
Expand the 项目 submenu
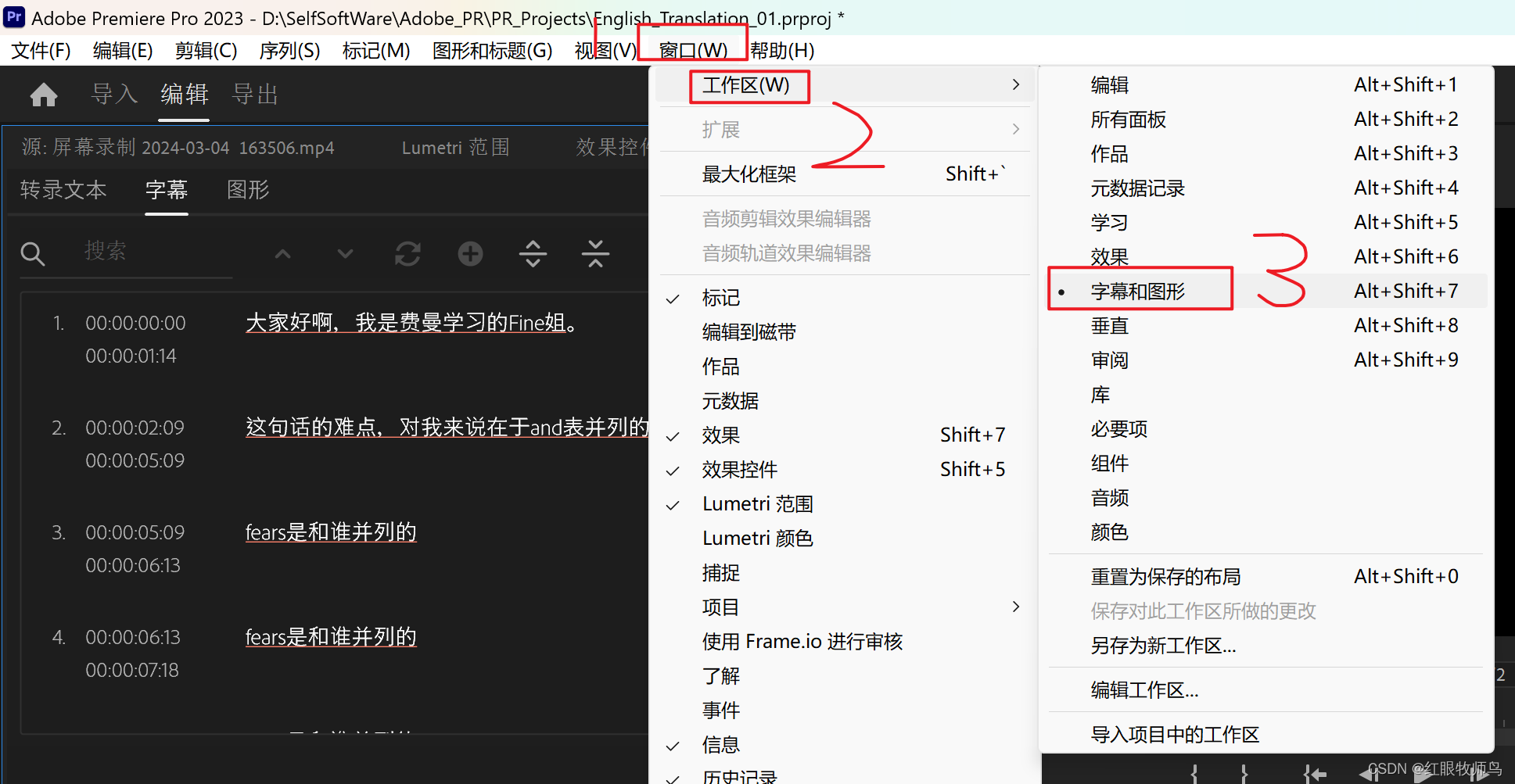coord(845,607)
